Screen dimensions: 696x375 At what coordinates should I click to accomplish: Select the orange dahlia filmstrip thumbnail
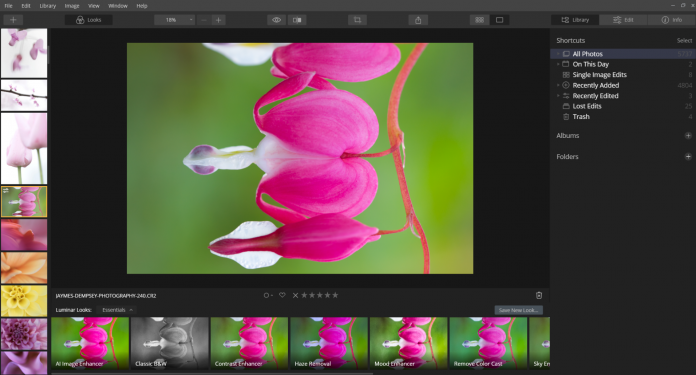[x=24, y=268]
